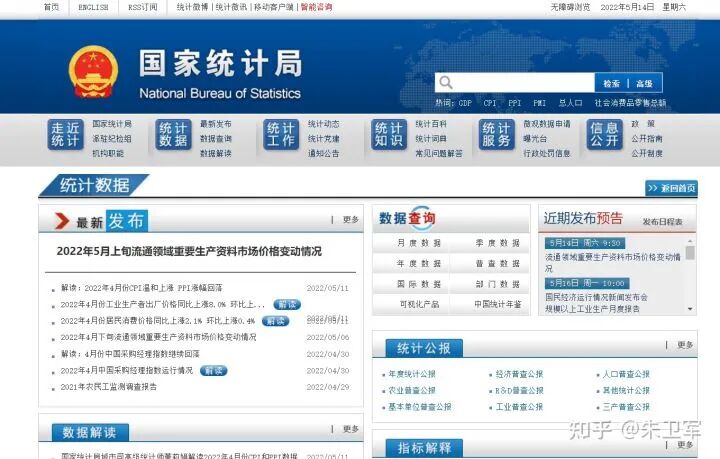Open 经济普查公报 link
Image resolution: width=720 pixels, height=459 pixels.
[x=519, y=374]
